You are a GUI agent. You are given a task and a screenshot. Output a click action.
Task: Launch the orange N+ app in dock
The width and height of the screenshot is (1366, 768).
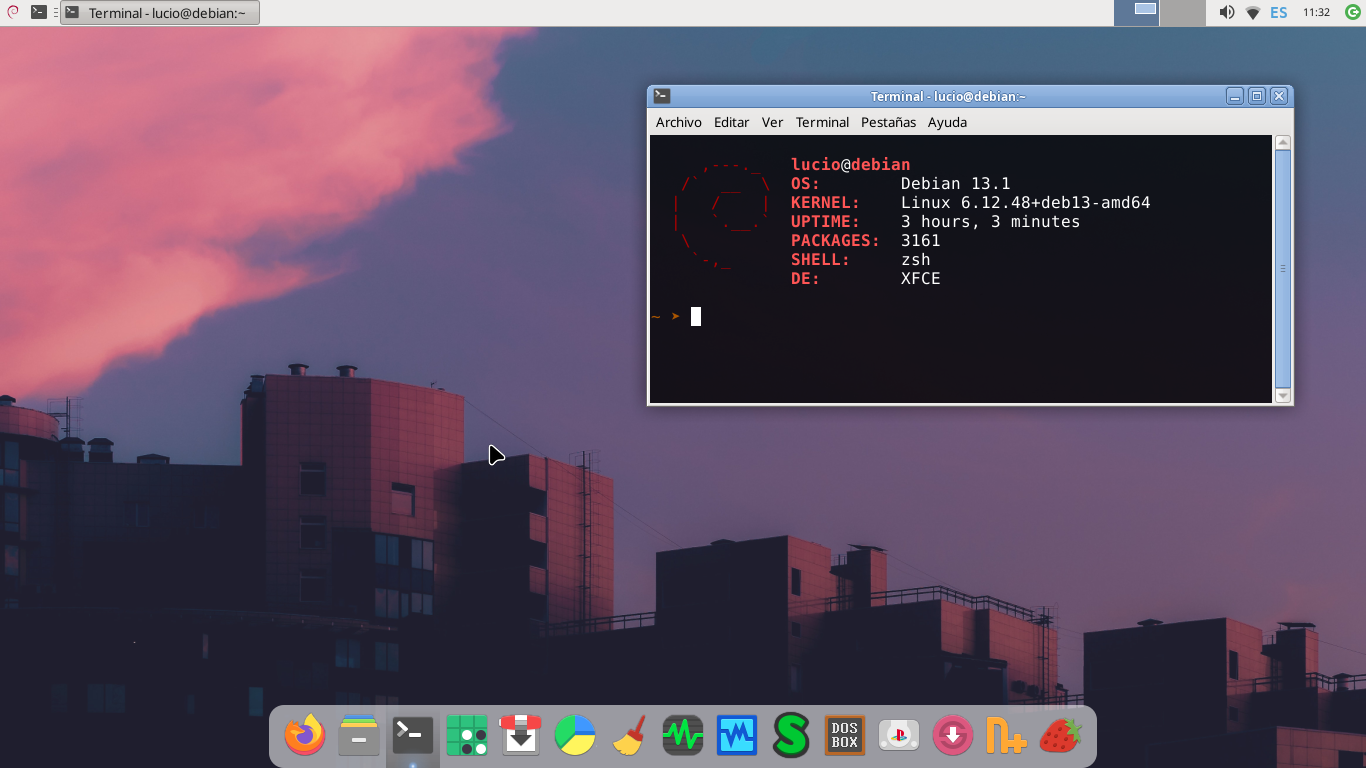pos(1007,736)
